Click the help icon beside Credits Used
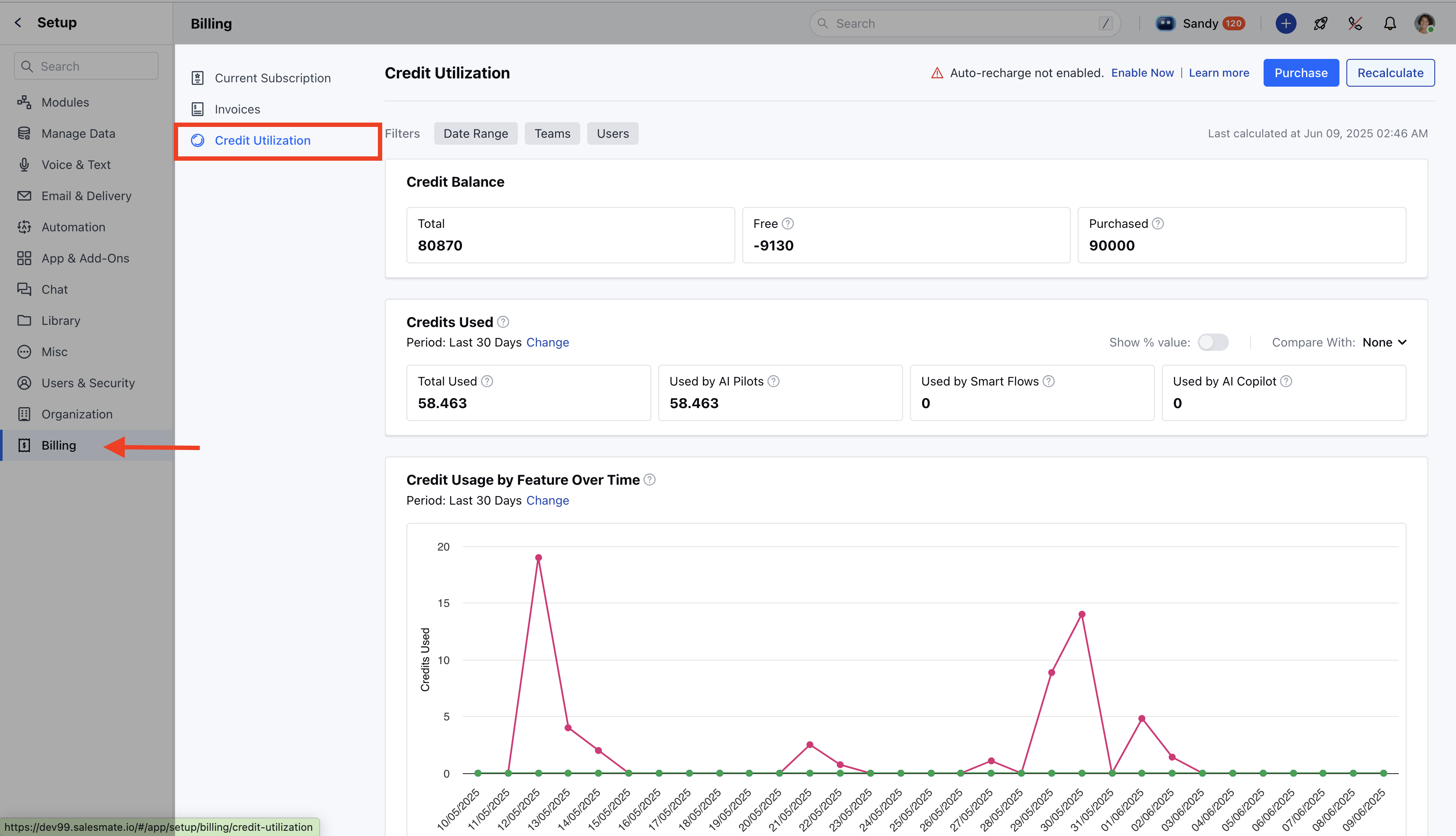1456x836 pixels. 503,322
